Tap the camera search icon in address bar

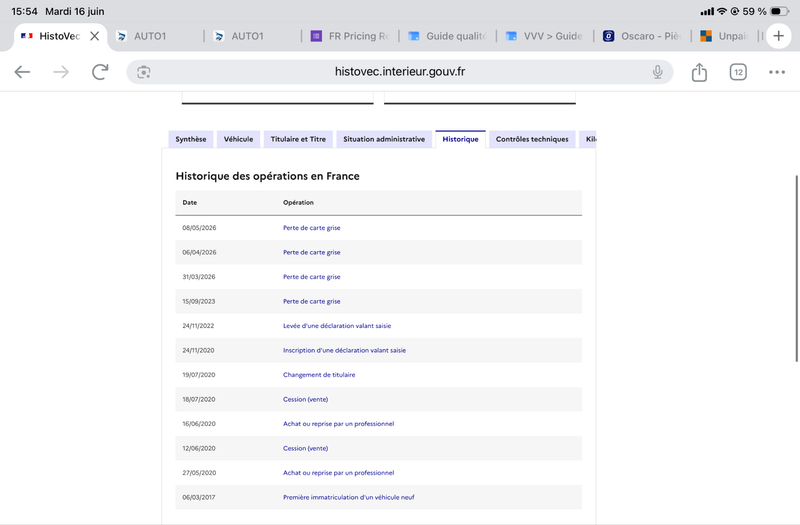click(x=144, y=72)
